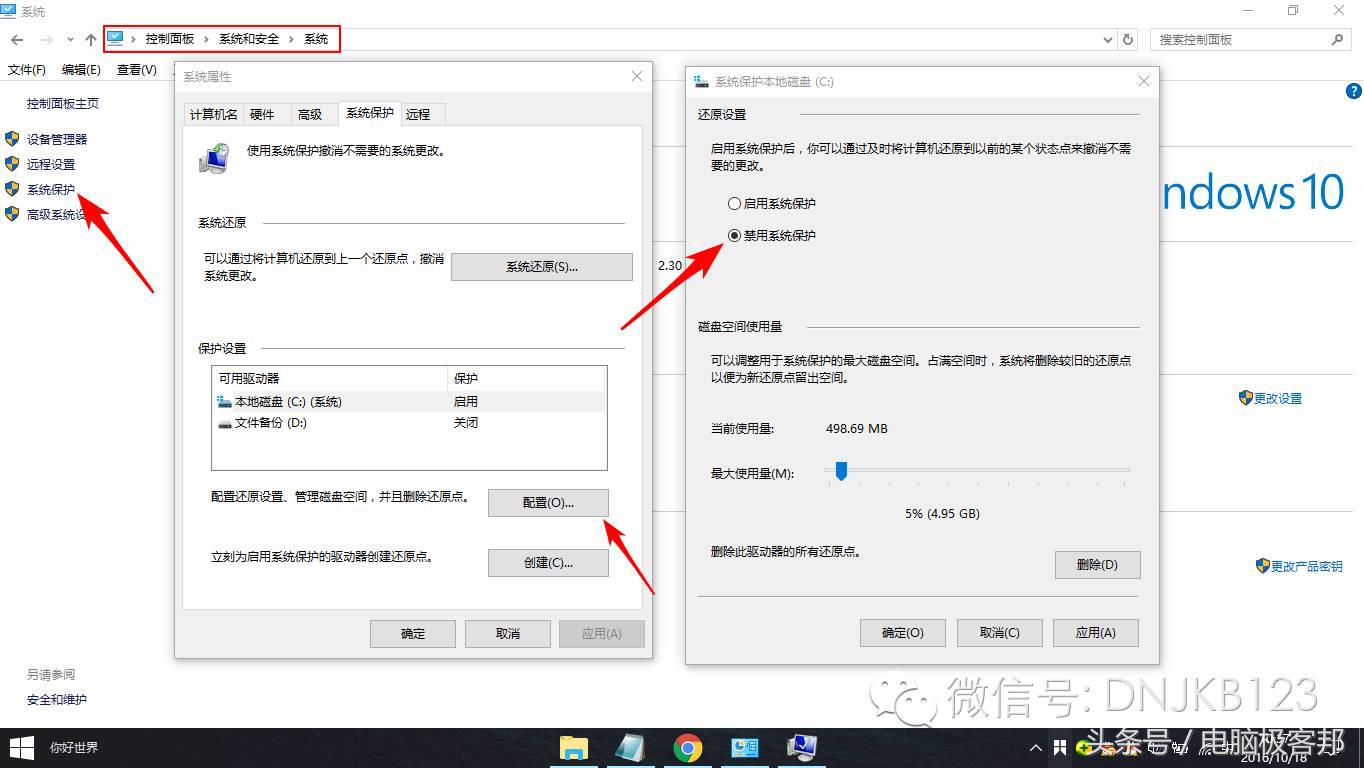Open the 查看(V) menu
The height and width of the screenshot is (768, 1364).
click(135, 71)
